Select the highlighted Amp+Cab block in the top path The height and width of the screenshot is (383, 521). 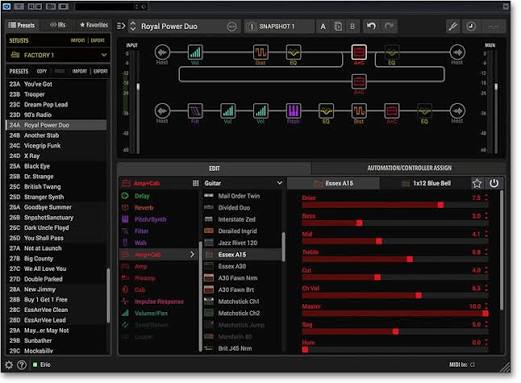[x=359, y=52]
